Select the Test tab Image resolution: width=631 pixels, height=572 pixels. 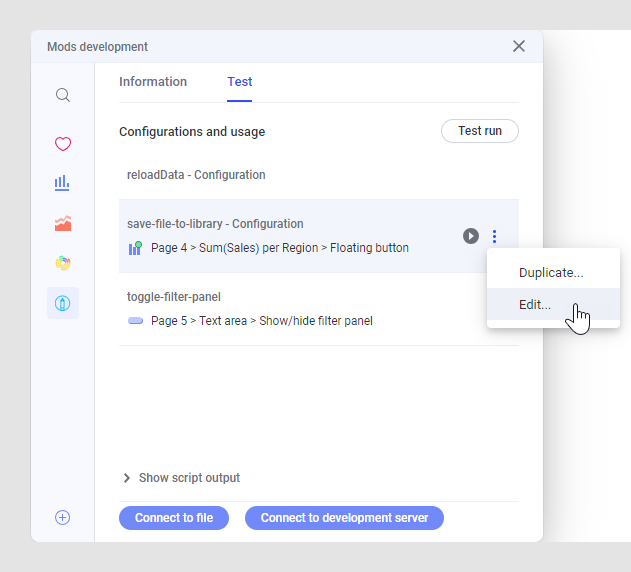(x=239, y=82)
